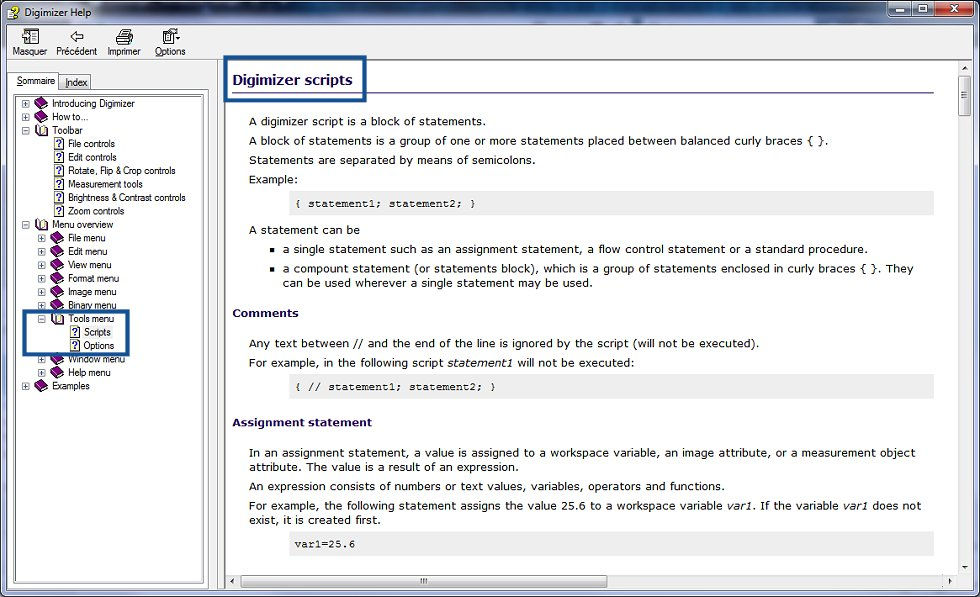
Task: Expand the Format menu node
Action: coord(41,279)
